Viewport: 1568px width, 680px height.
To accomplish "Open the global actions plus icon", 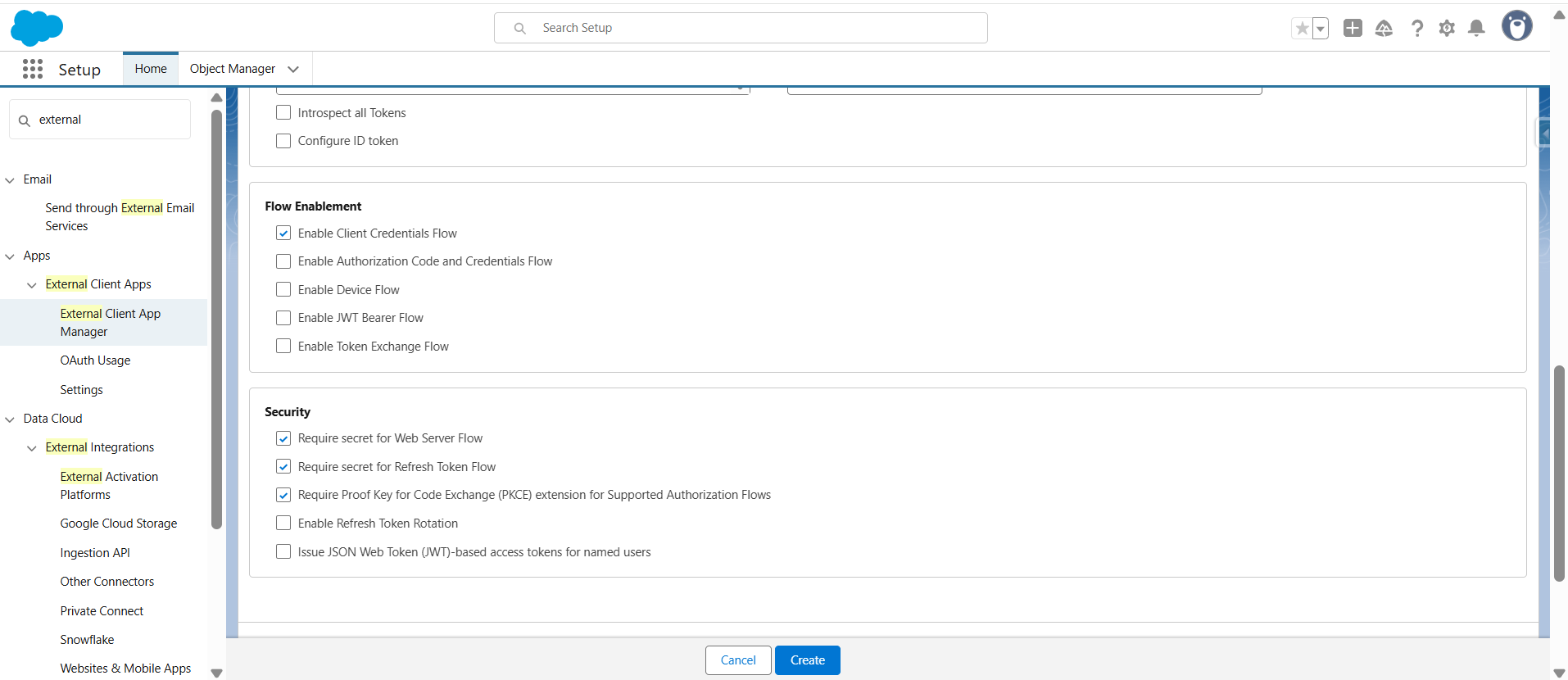I will pos(1353,29).
